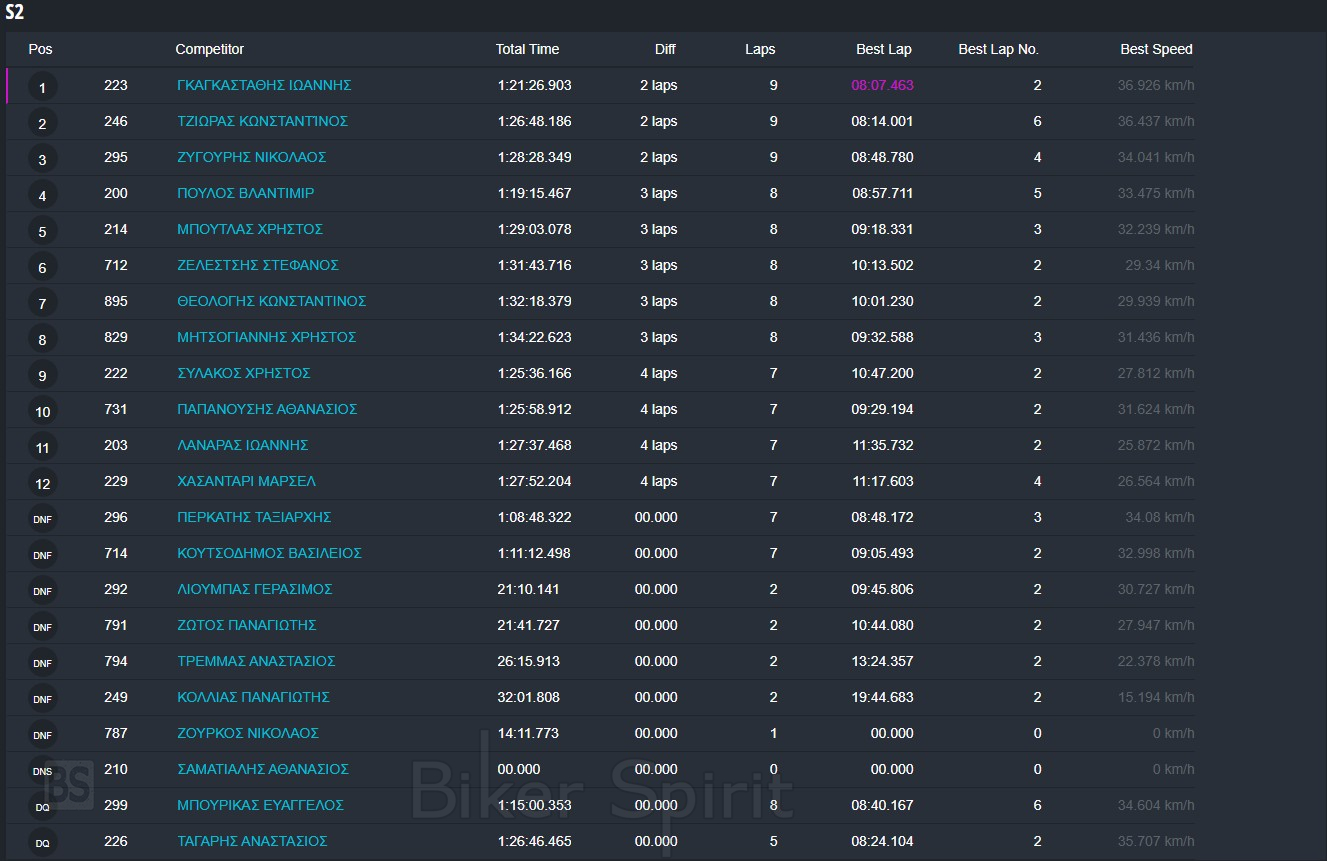Open ΤΖΙΩΡΑΣ ΚΩΝΣΤΑΝΤΙΝΟΣ competitor link
Viewport: 1327px width, 861px height.
coord(262,121)
